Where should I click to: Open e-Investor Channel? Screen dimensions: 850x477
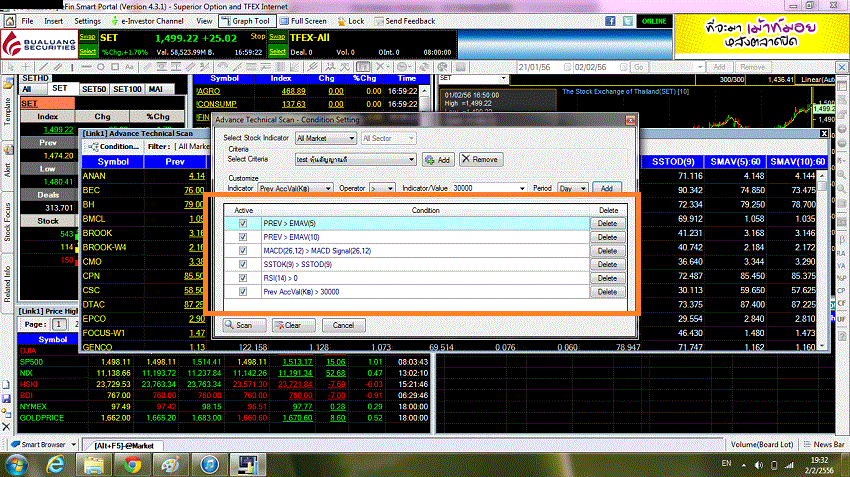point(147,21)
